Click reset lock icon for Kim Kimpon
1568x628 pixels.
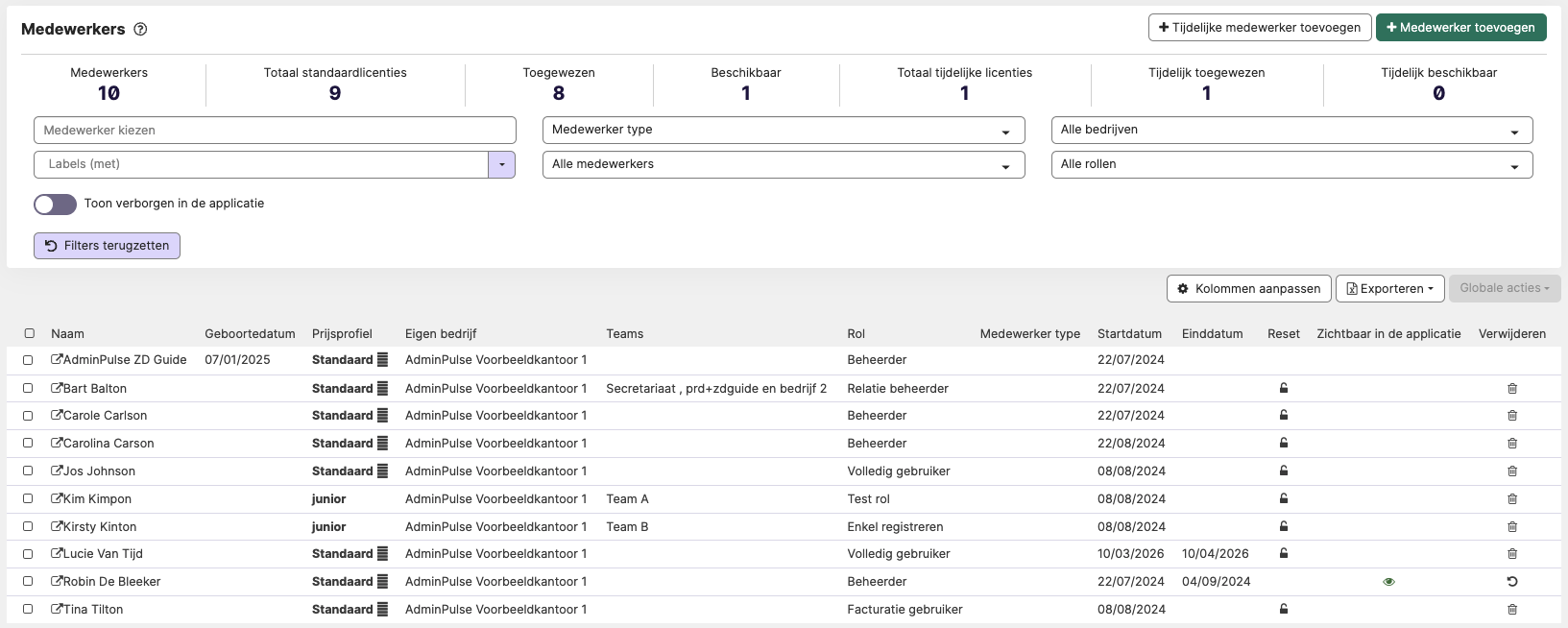click(1283, 498)
